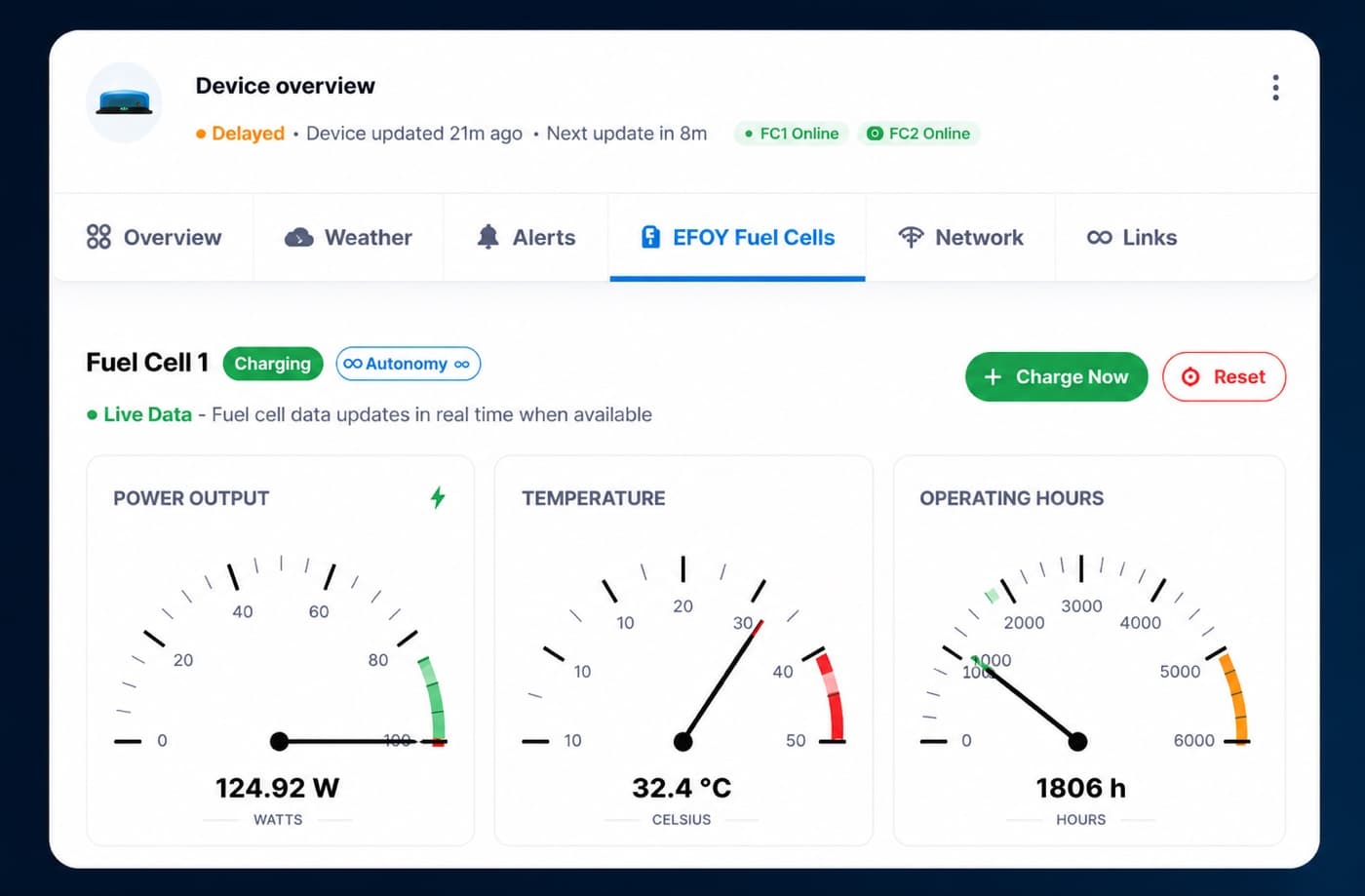Click the plus icon in Charge Now
This screenshot has height=896, width=1365.
pyautogui.click(x=993, y=376)
